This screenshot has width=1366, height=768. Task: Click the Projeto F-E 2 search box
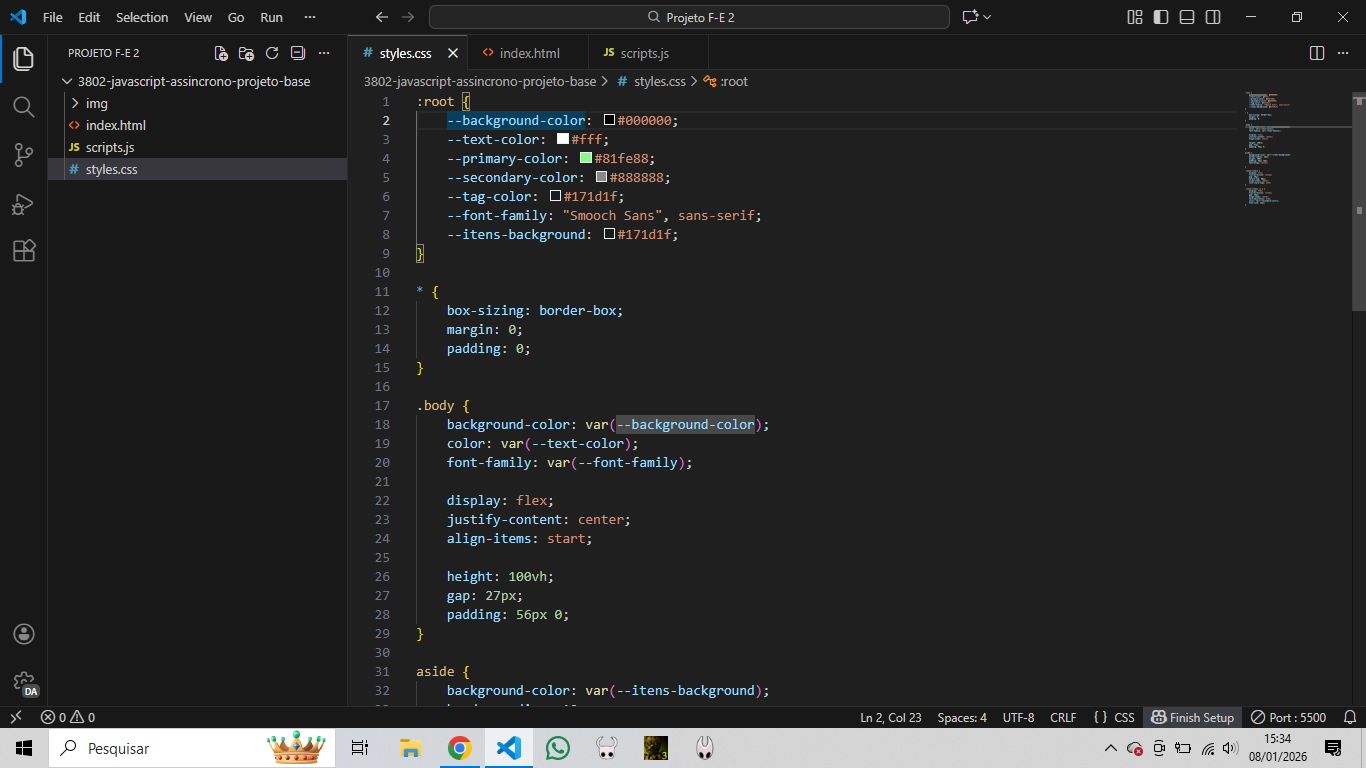pos(689,17)
